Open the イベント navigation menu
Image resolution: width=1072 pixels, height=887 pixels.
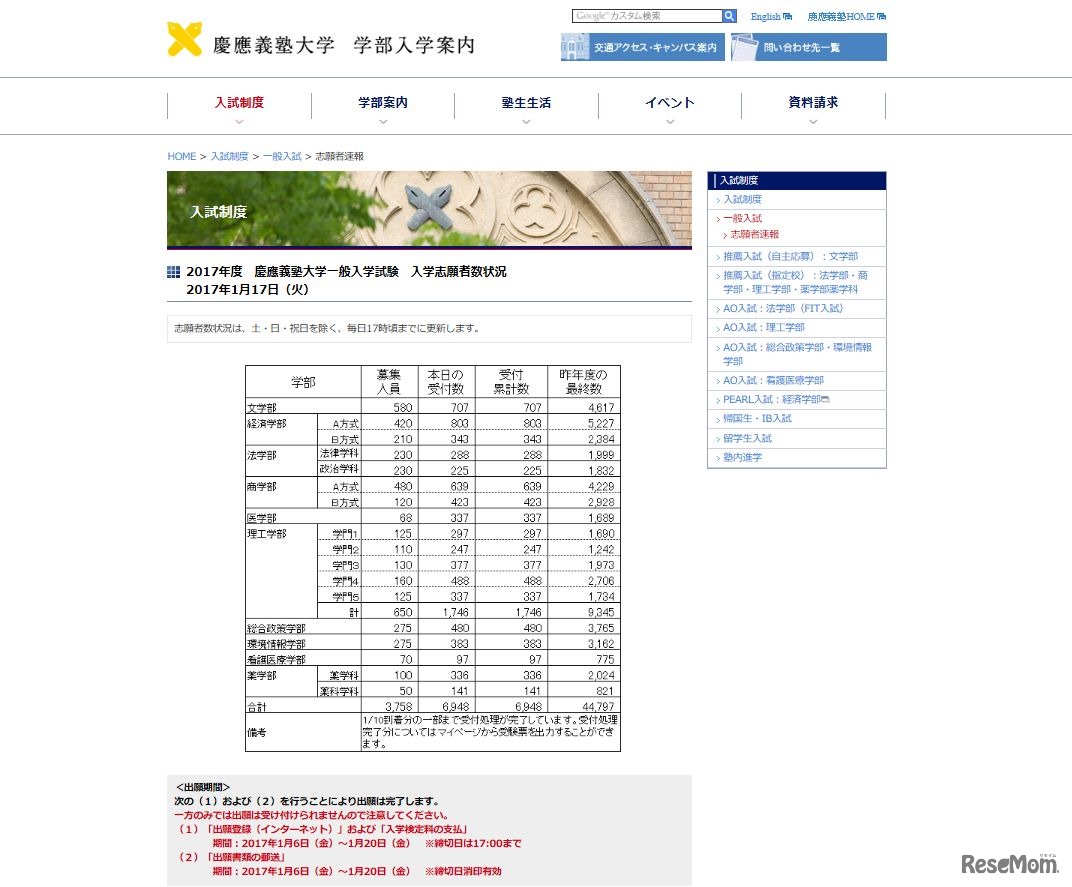coord(670,103)
